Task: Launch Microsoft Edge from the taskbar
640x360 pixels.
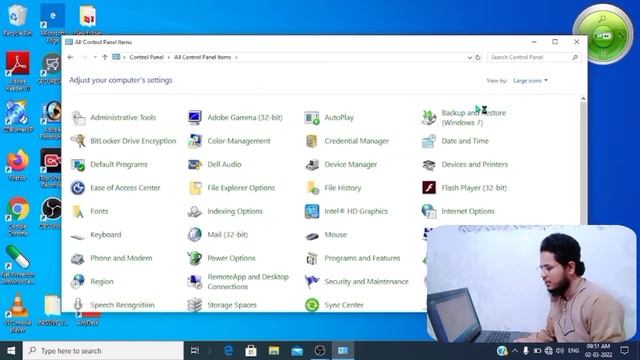Action: [229, 351]
